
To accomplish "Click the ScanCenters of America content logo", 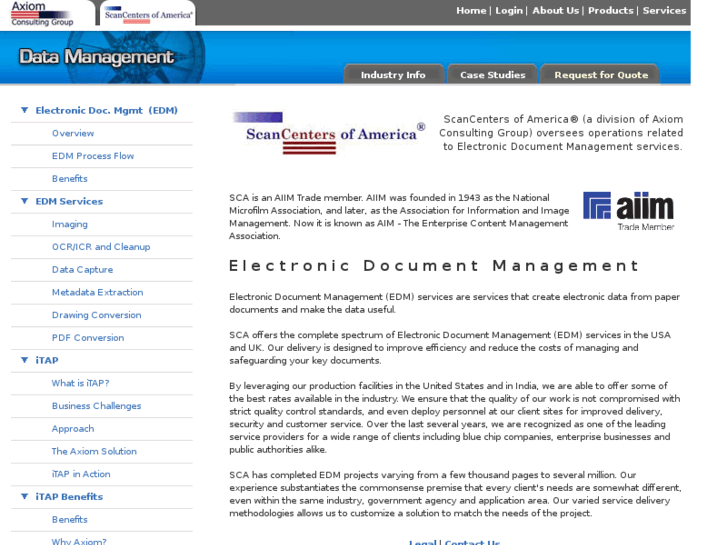I will pos(329,133).
